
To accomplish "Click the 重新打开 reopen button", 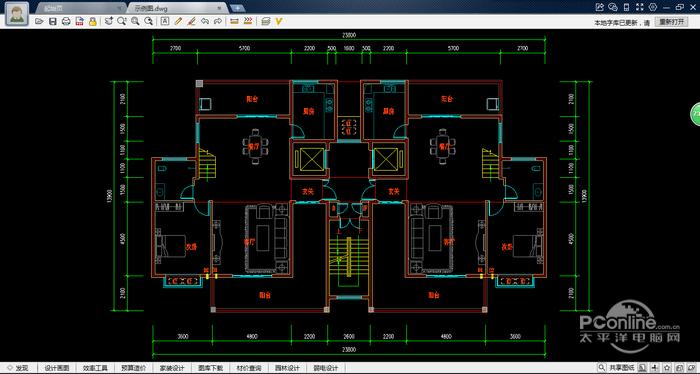I will (x=671, y=22).
